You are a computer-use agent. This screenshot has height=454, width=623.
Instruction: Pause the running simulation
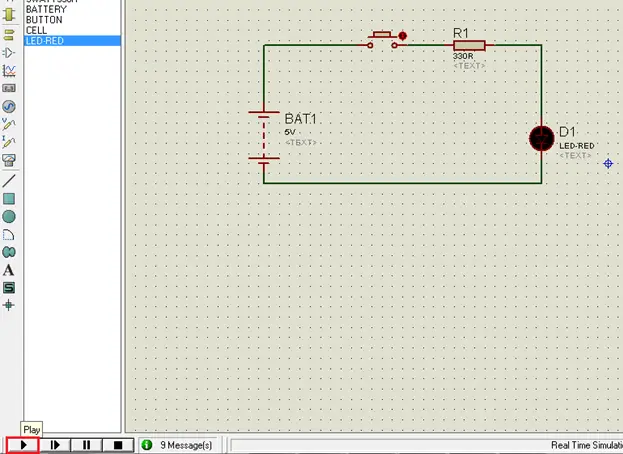pos(86,445)
